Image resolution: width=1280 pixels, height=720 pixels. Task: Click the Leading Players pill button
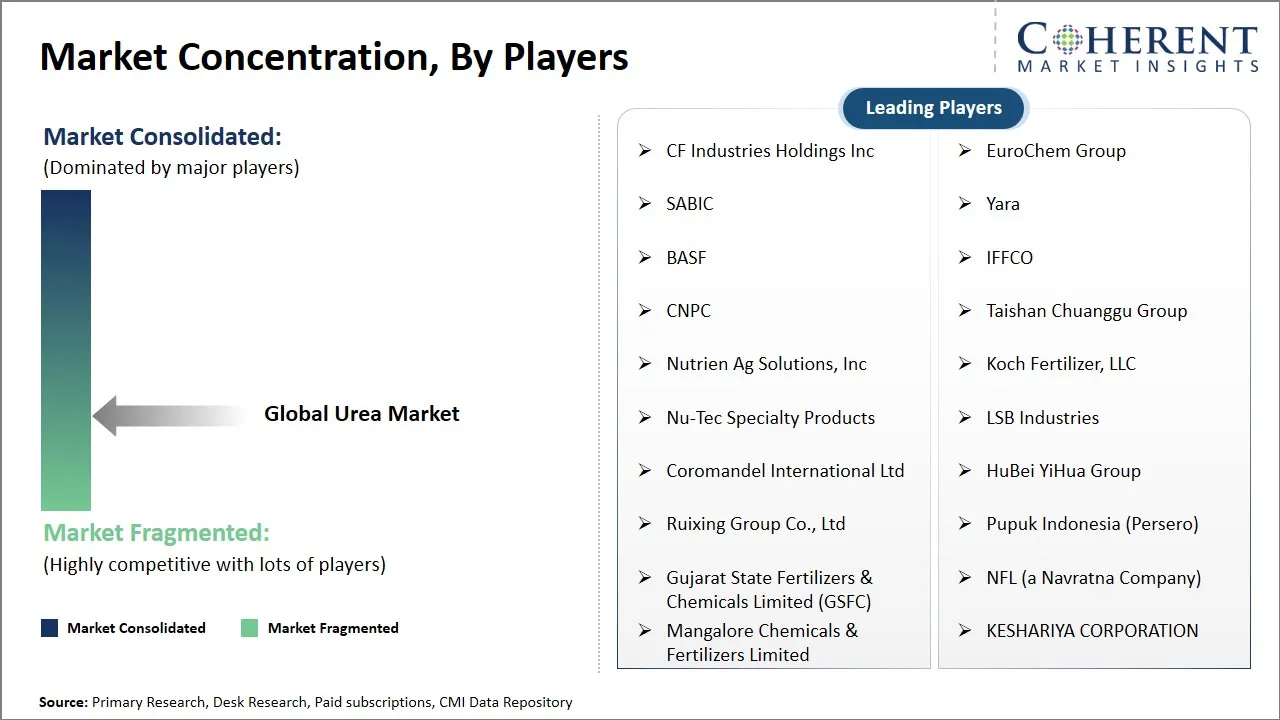933,108
